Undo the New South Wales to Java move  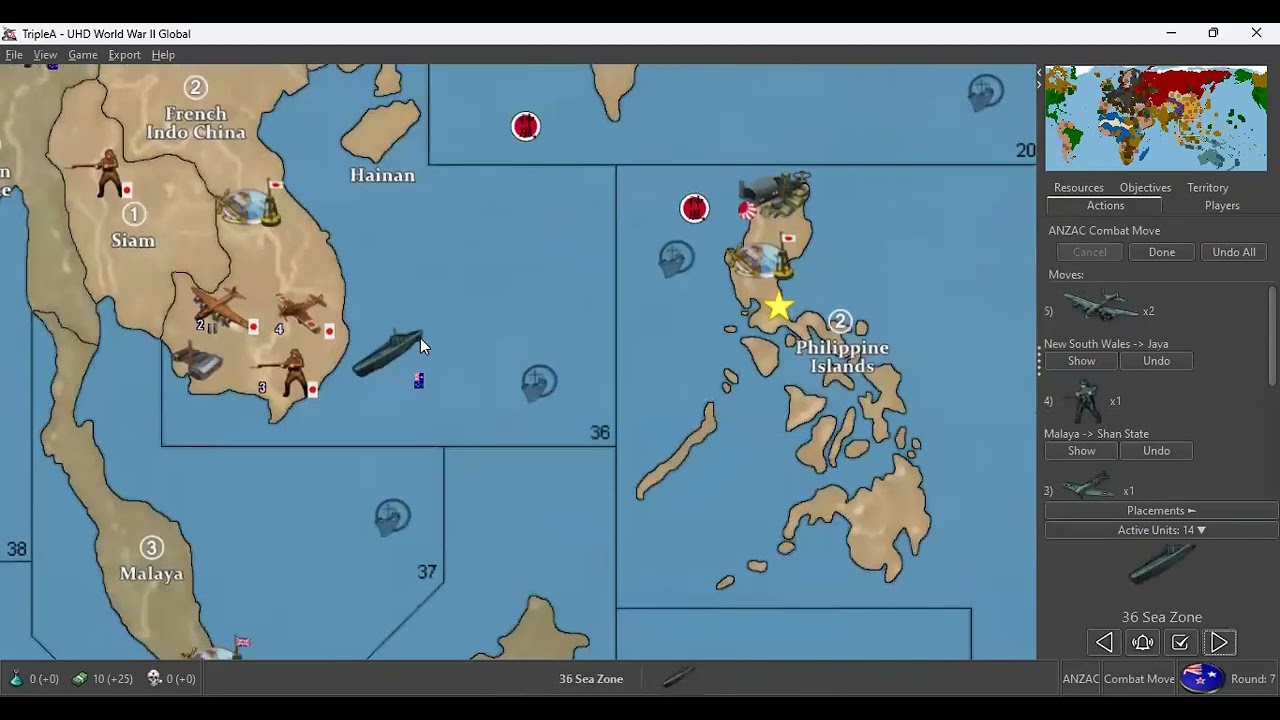pos(1156,361)
